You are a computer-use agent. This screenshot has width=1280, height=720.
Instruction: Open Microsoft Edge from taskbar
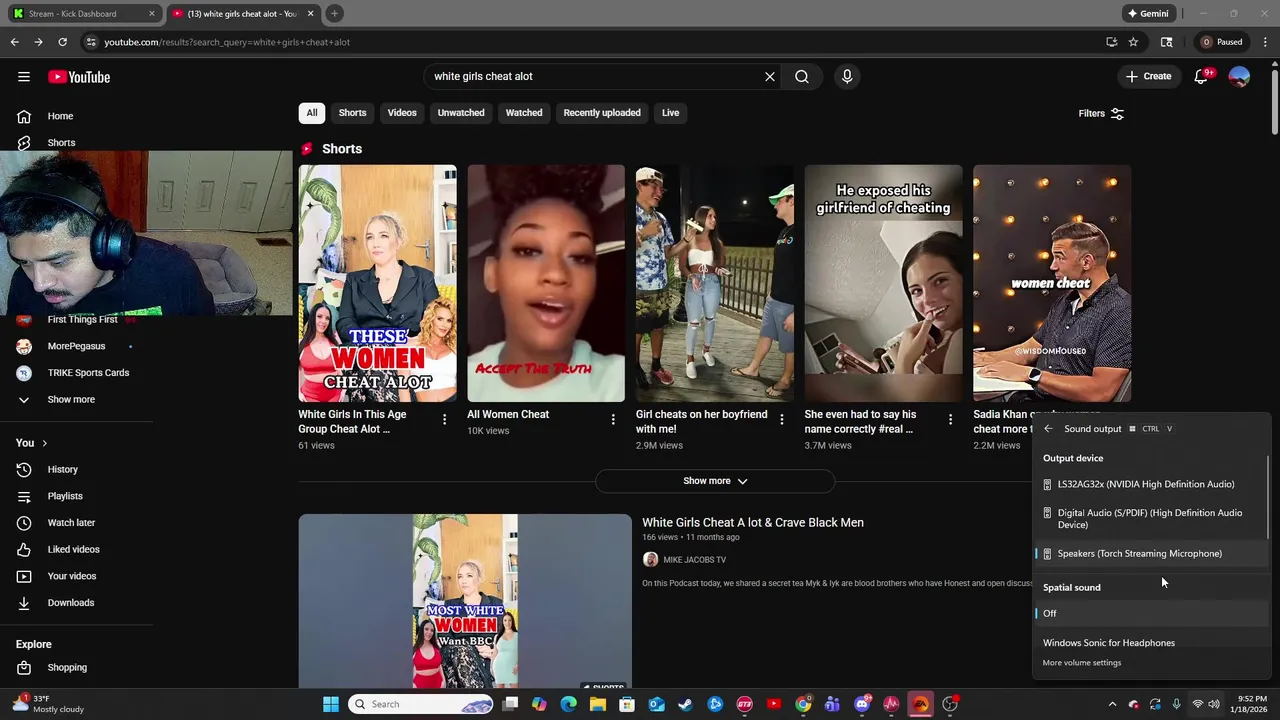coord(568,704)
